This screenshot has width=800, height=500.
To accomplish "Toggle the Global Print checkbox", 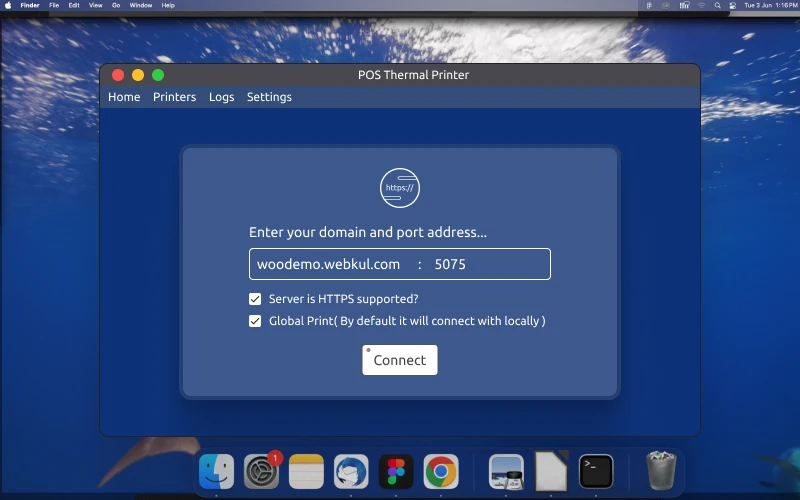I will point(255,321).
